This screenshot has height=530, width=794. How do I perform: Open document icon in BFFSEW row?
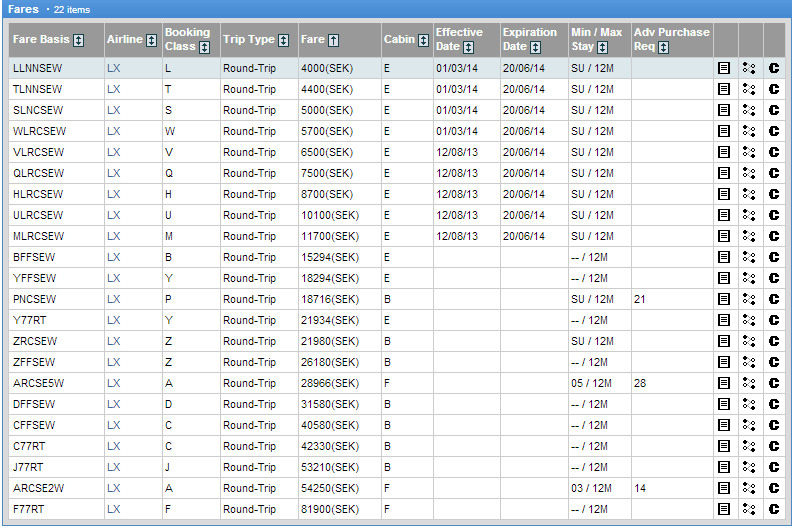(x=724, y=257)
